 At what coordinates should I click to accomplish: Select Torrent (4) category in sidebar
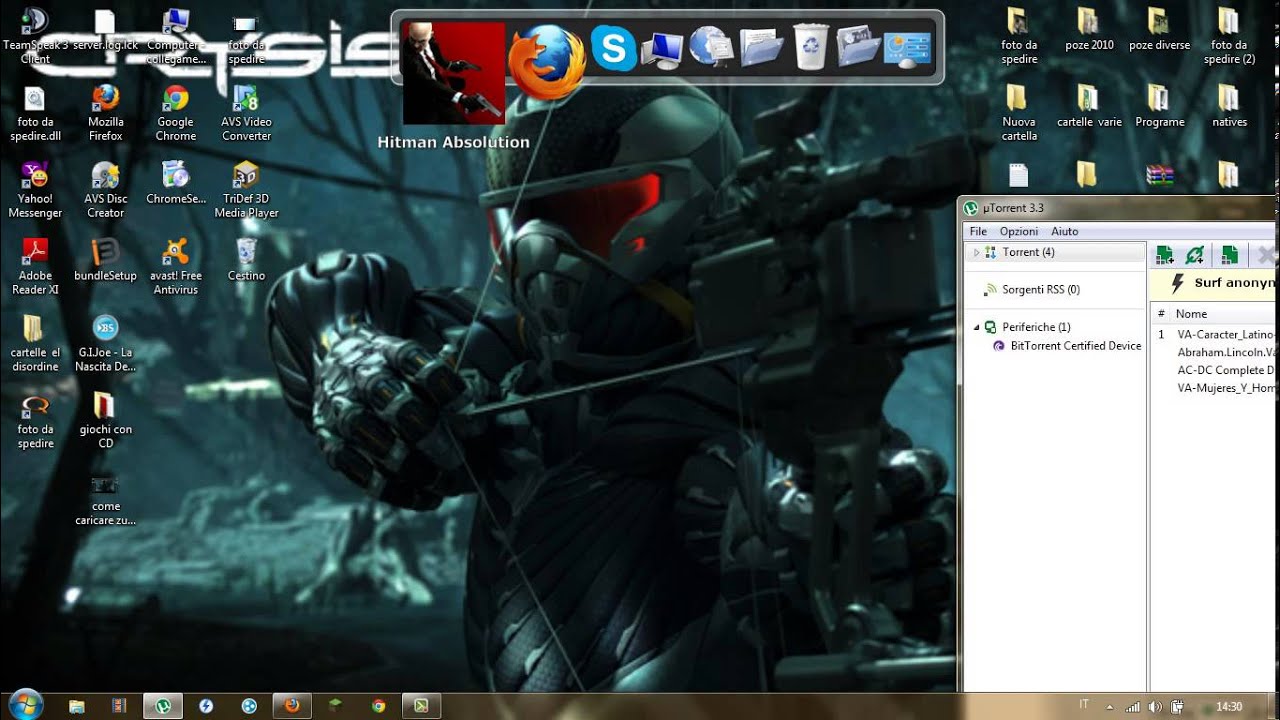1028,252
